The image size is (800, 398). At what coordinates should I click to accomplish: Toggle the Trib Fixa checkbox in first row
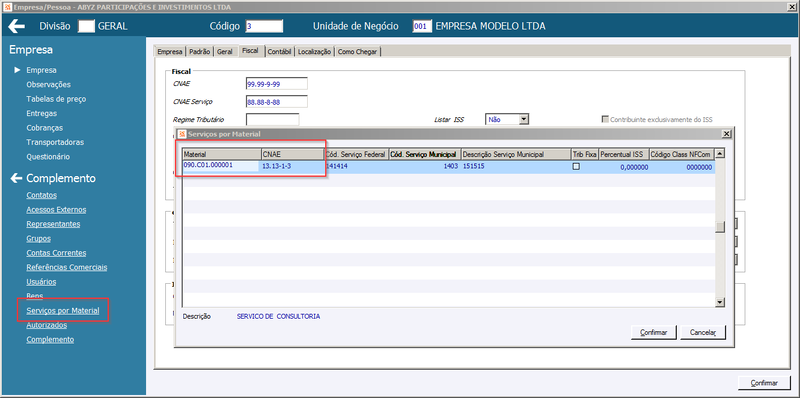576,166
